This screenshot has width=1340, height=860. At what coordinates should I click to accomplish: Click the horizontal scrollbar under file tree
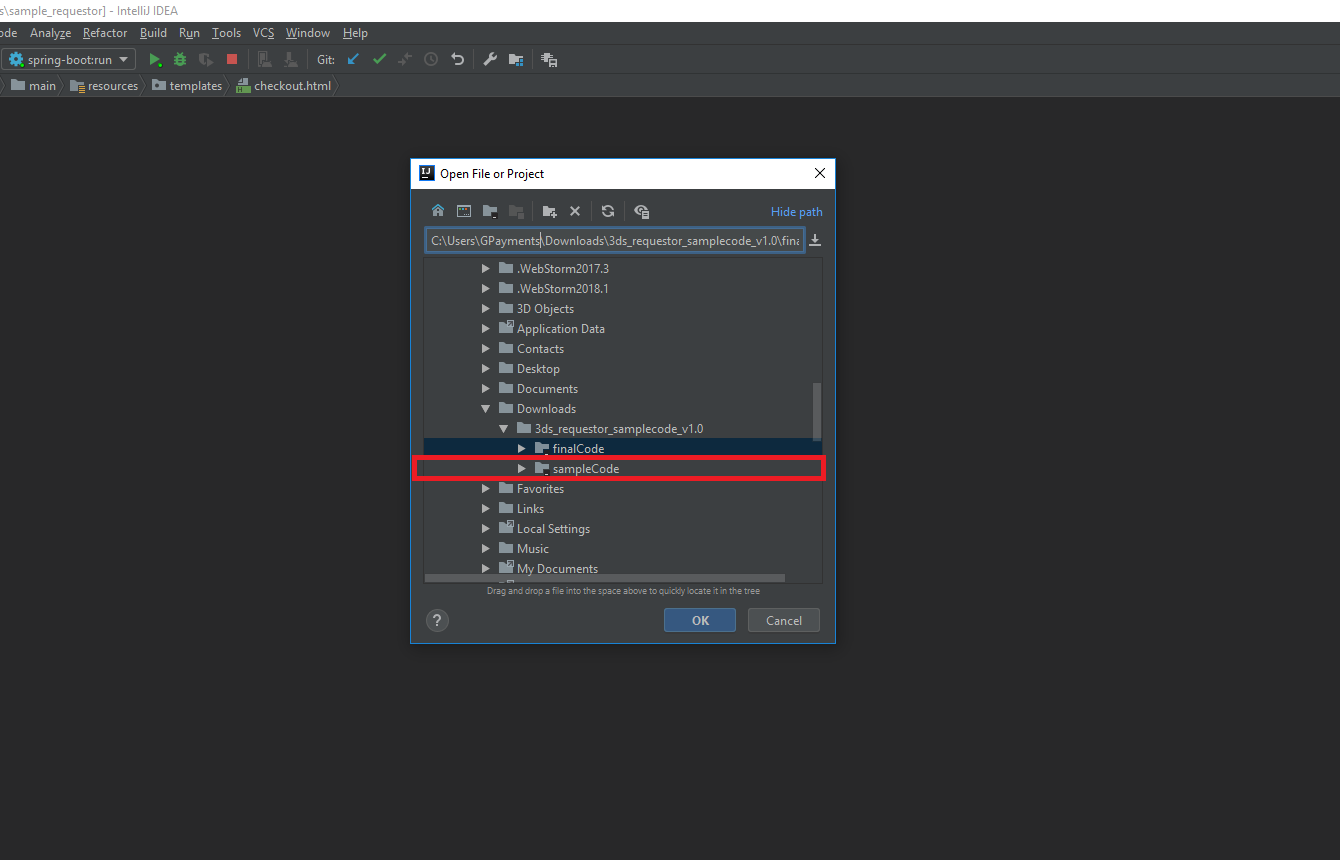(605, 577)
